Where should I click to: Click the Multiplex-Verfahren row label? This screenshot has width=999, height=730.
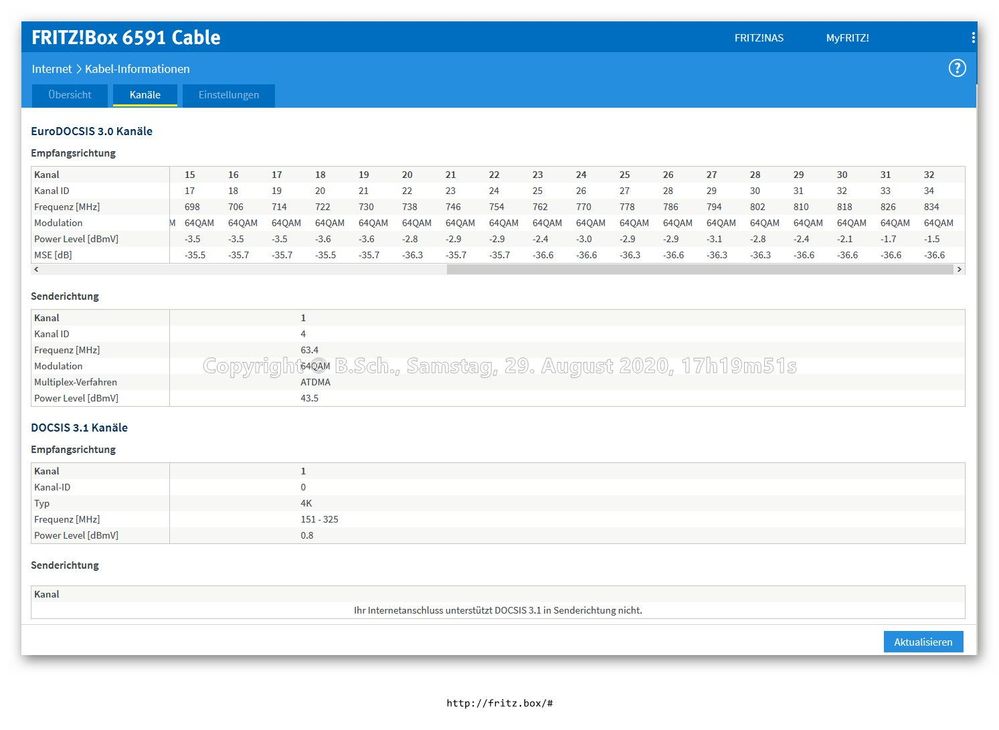[75, 382]
